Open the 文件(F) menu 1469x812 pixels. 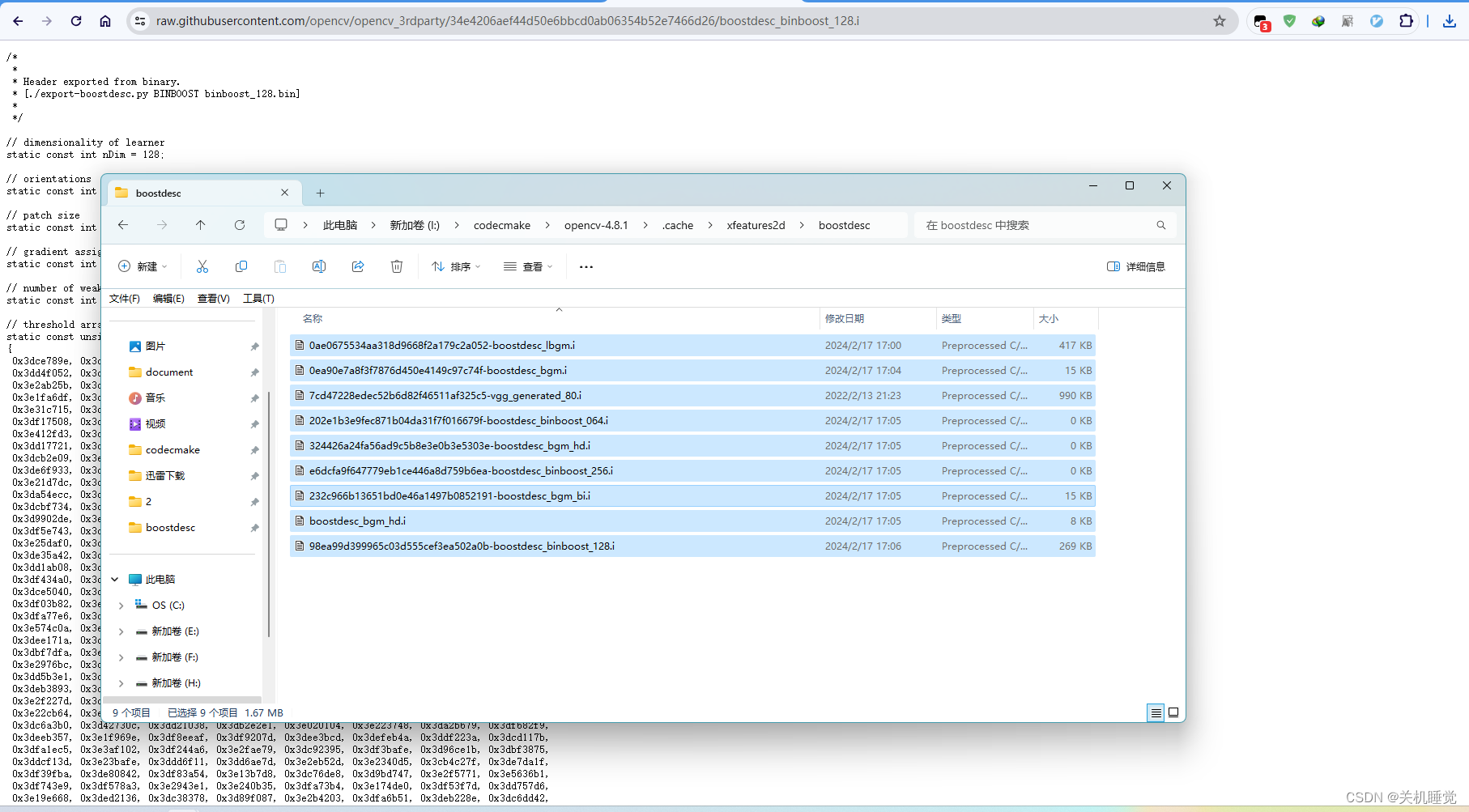coord(124,298)
